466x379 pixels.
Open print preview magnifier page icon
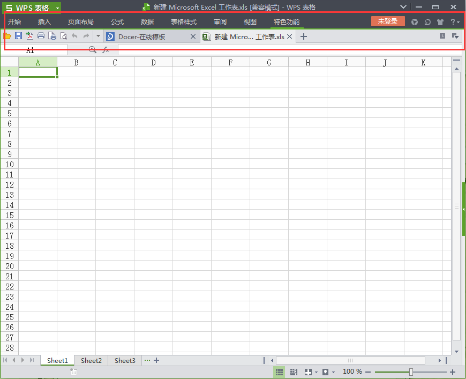click(63, 36)
